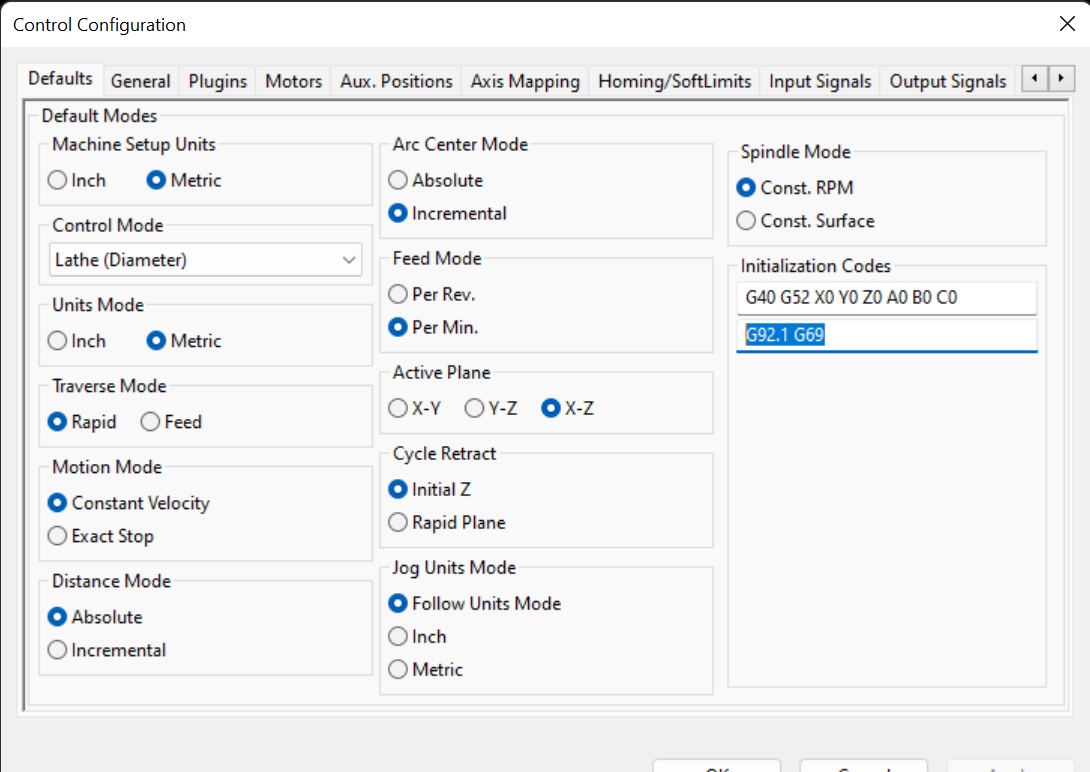Set Arc Center Mode to Absolute
Image resolution: width=1090 pixels, height=772 pixels.
[398, 181]
